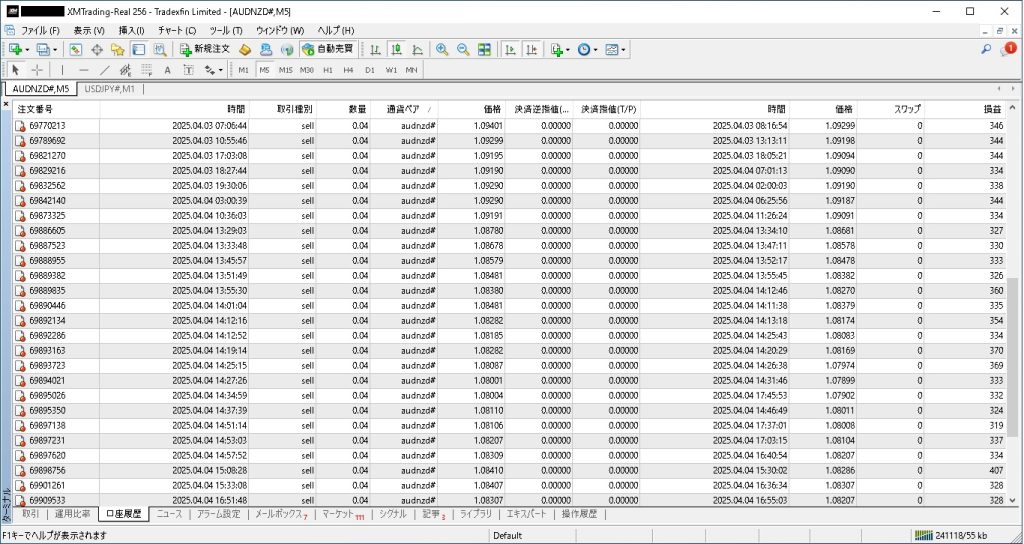Expand the new chart dropdown arrow
This screenshot has height=544, width=1024.
click(x=27, y=49)
